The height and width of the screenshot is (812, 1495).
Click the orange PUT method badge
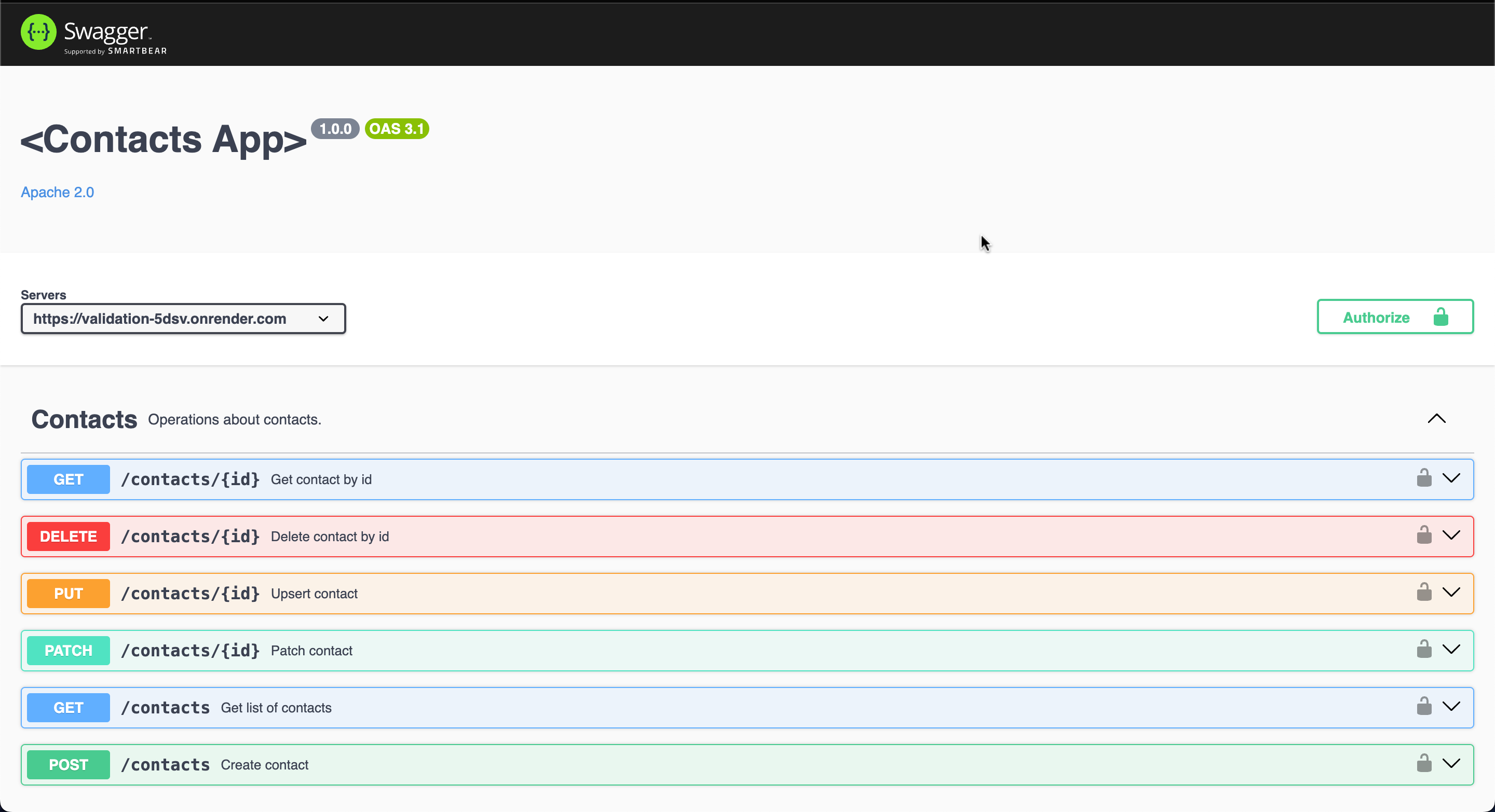tap(68, 594)
